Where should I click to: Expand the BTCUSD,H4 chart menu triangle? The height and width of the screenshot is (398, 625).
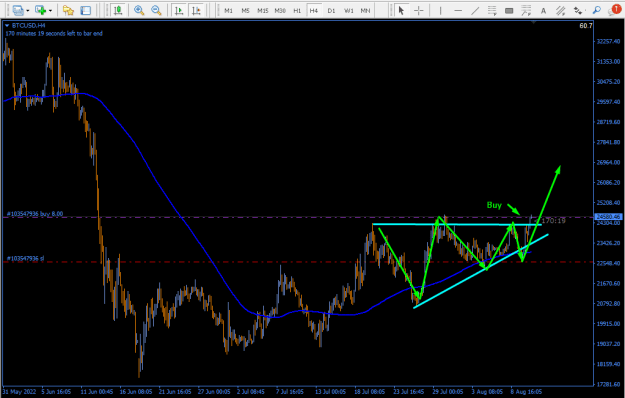pos(7,25)
